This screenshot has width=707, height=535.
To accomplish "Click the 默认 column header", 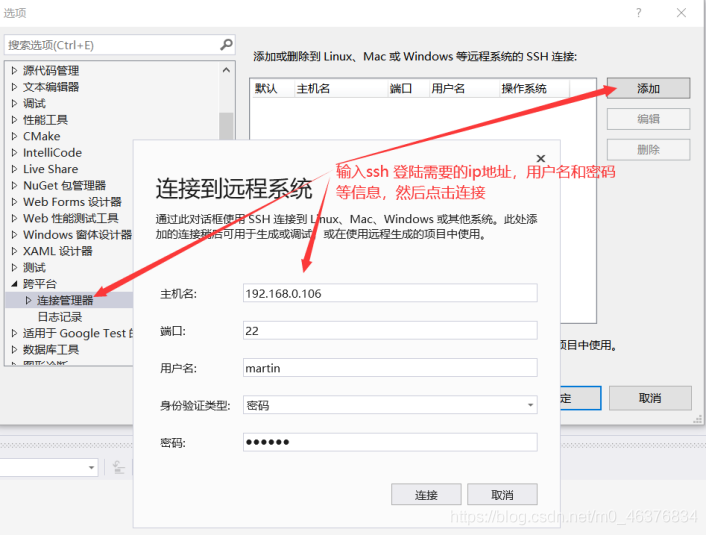I will click(271, 88).
